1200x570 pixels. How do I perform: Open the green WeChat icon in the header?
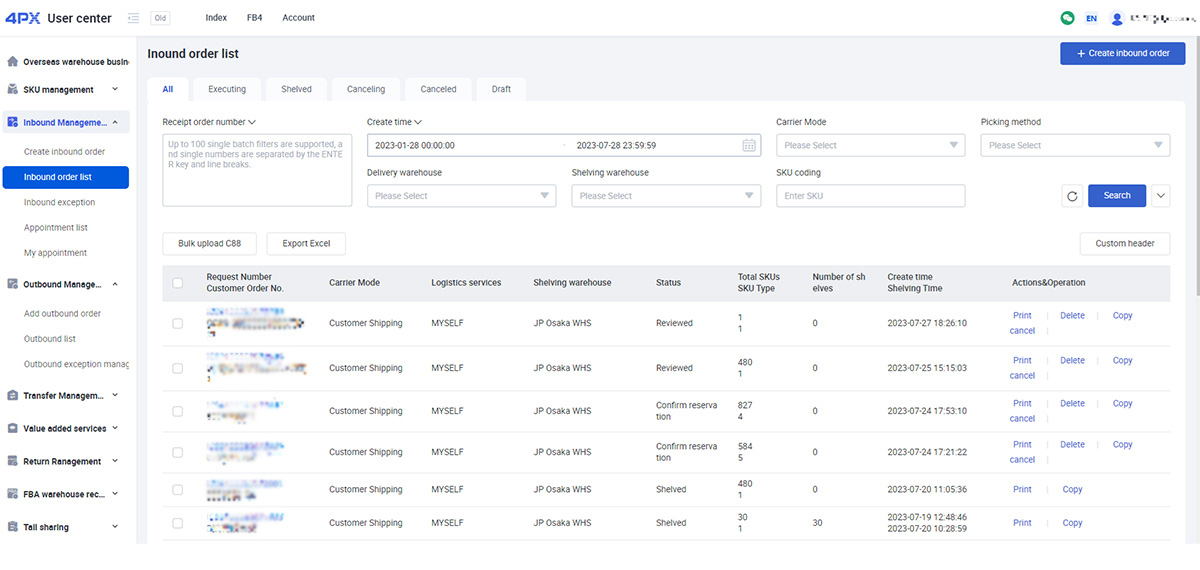tap(1067, 18)
